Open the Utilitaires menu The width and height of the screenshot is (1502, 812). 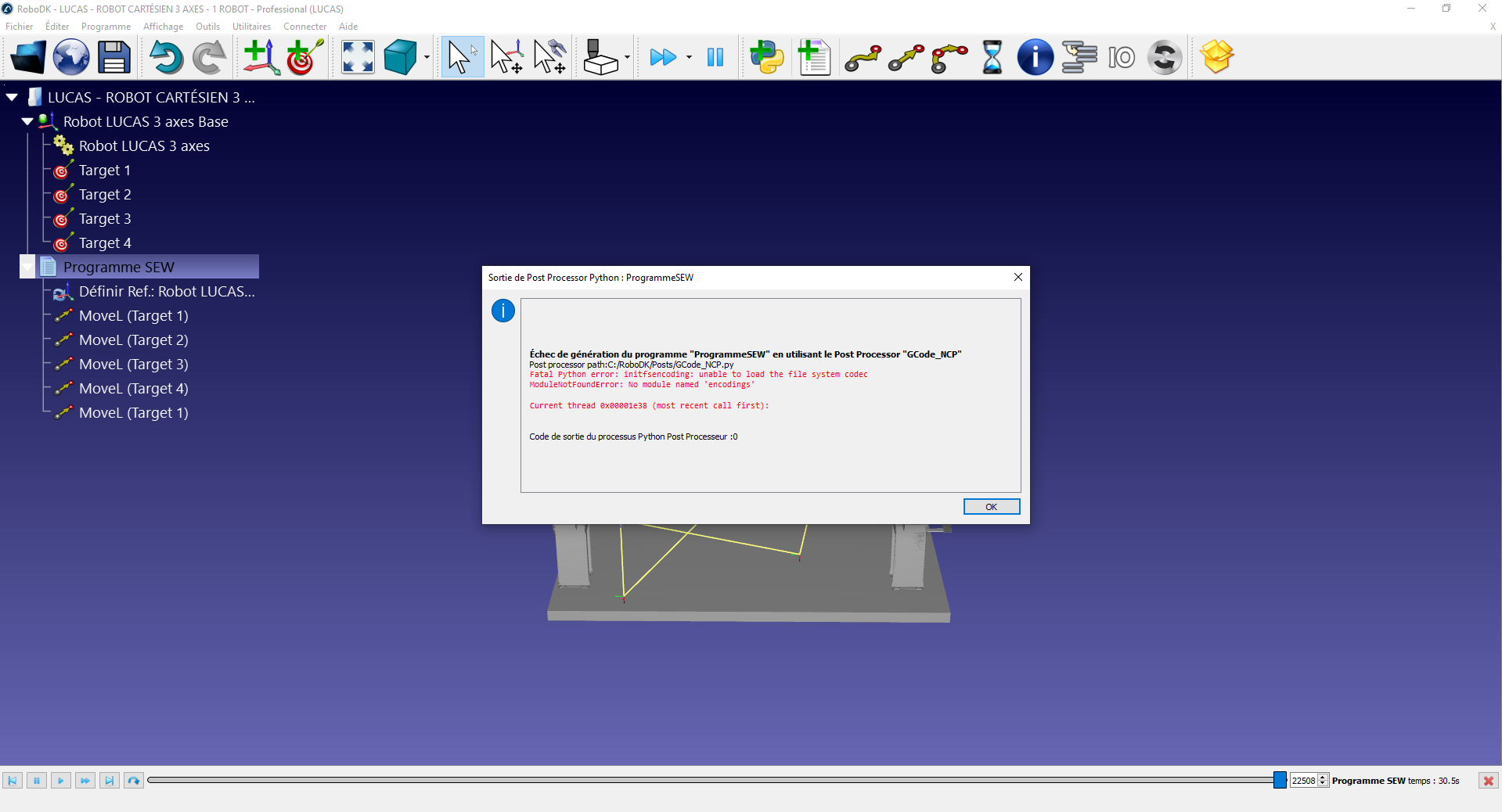(x=251, y=27)
